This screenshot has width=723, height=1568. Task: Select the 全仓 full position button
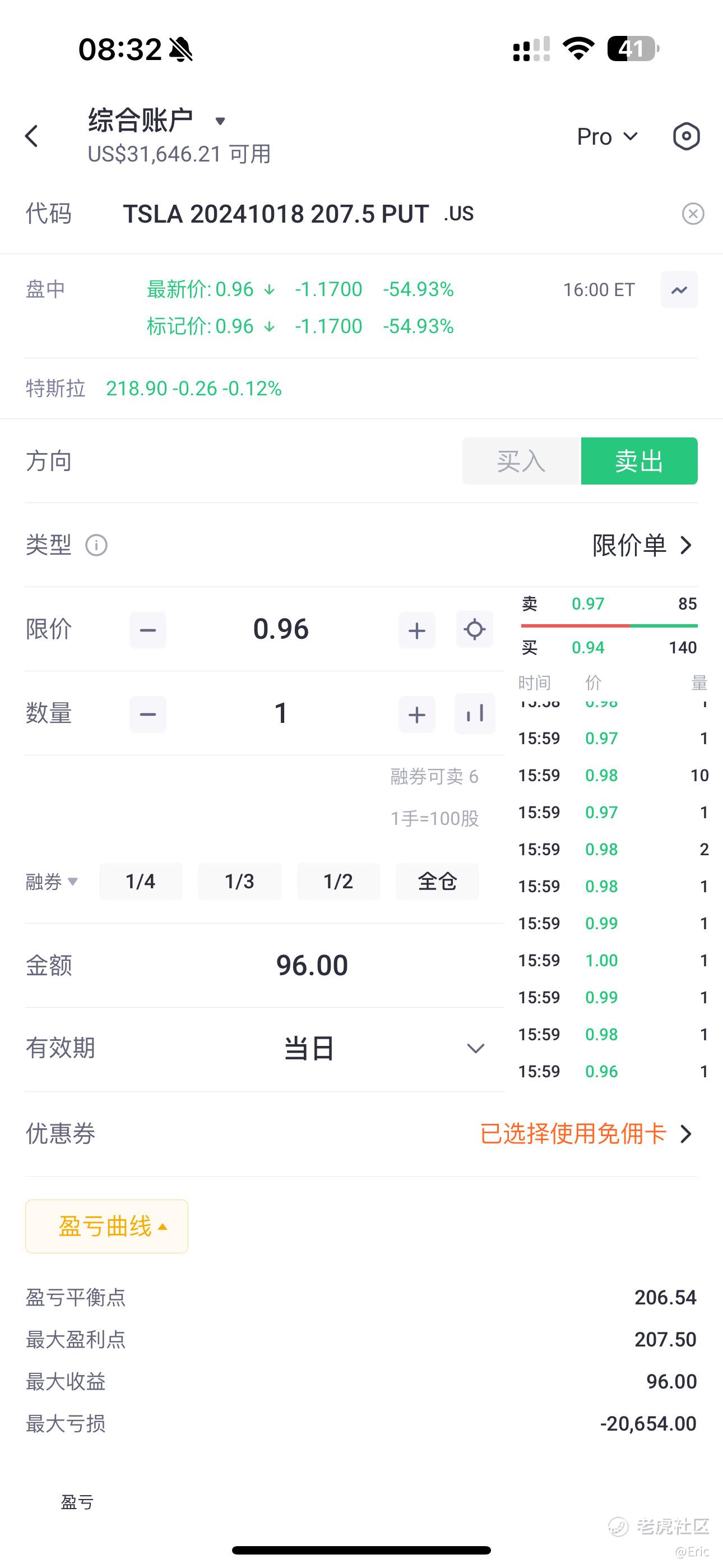pos(437,882)
